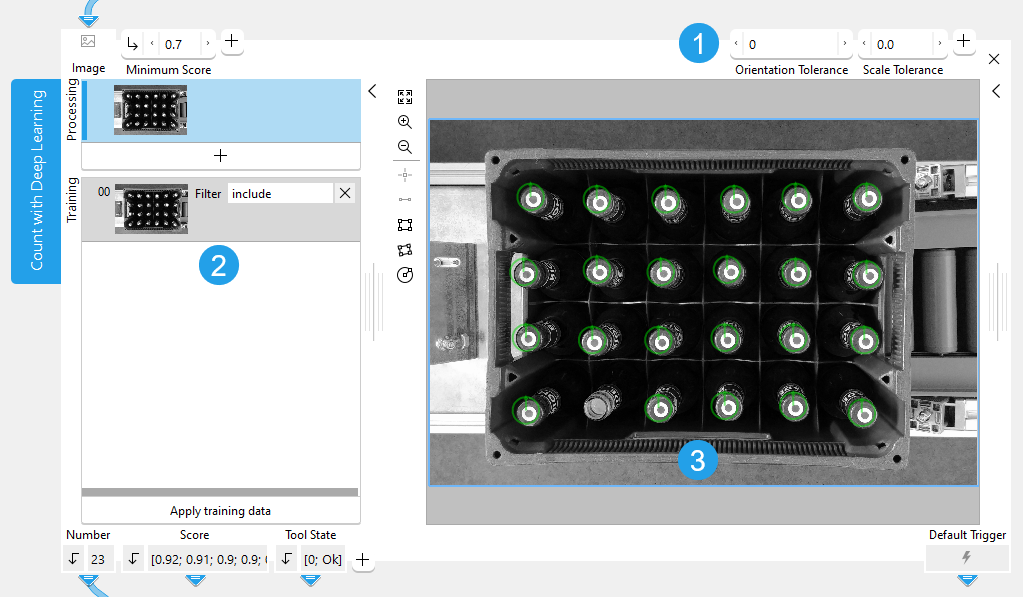Increase the Scale Tolerance value
The image size is (1023, 597).
coord(939,44)
